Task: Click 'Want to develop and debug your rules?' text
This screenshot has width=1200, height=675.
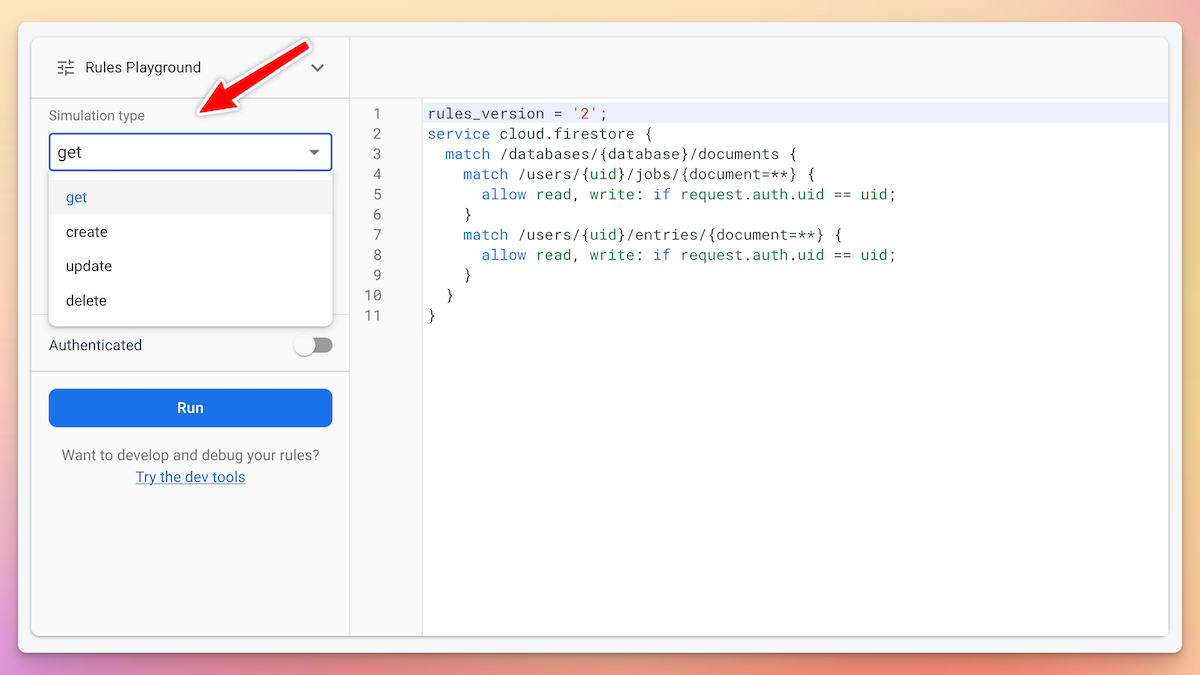Action: click(x=190, y=455)
